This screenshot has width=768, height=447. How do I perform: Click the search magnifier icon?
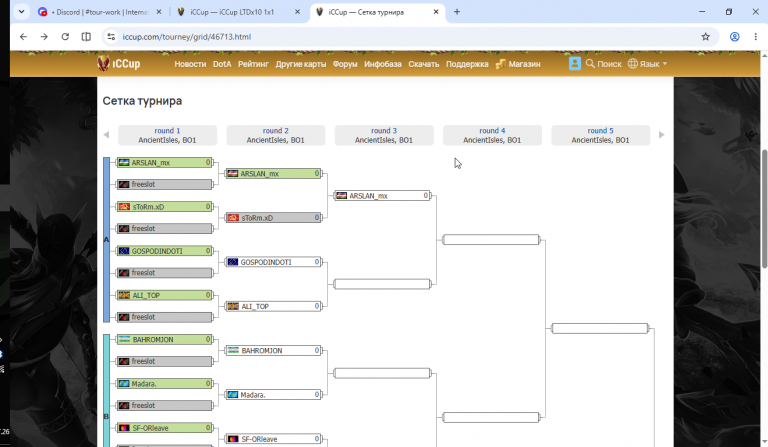pyautogui.click(x=590, y=64)
